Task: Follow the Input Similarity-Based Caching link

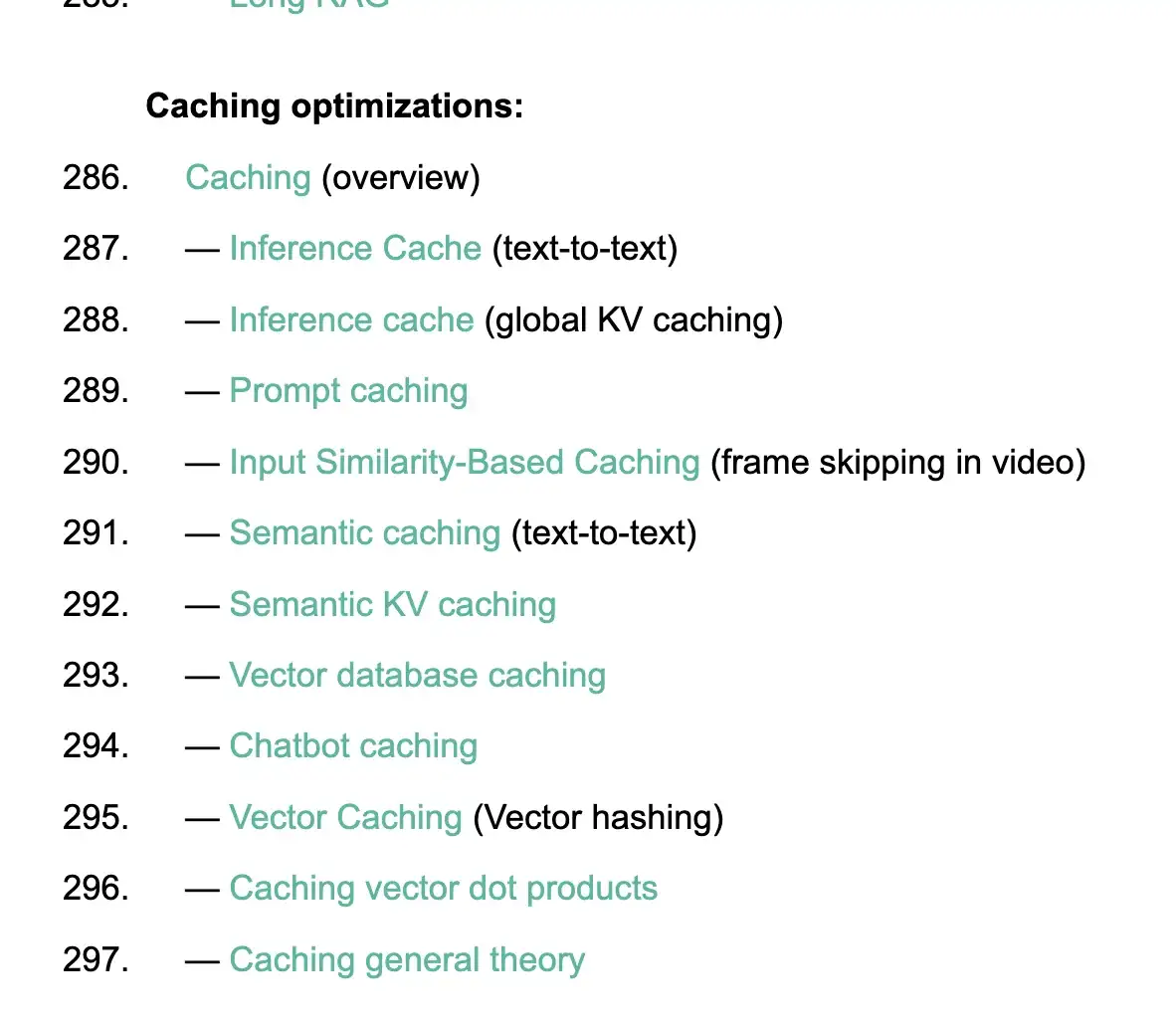Action: tap(465, 463)
